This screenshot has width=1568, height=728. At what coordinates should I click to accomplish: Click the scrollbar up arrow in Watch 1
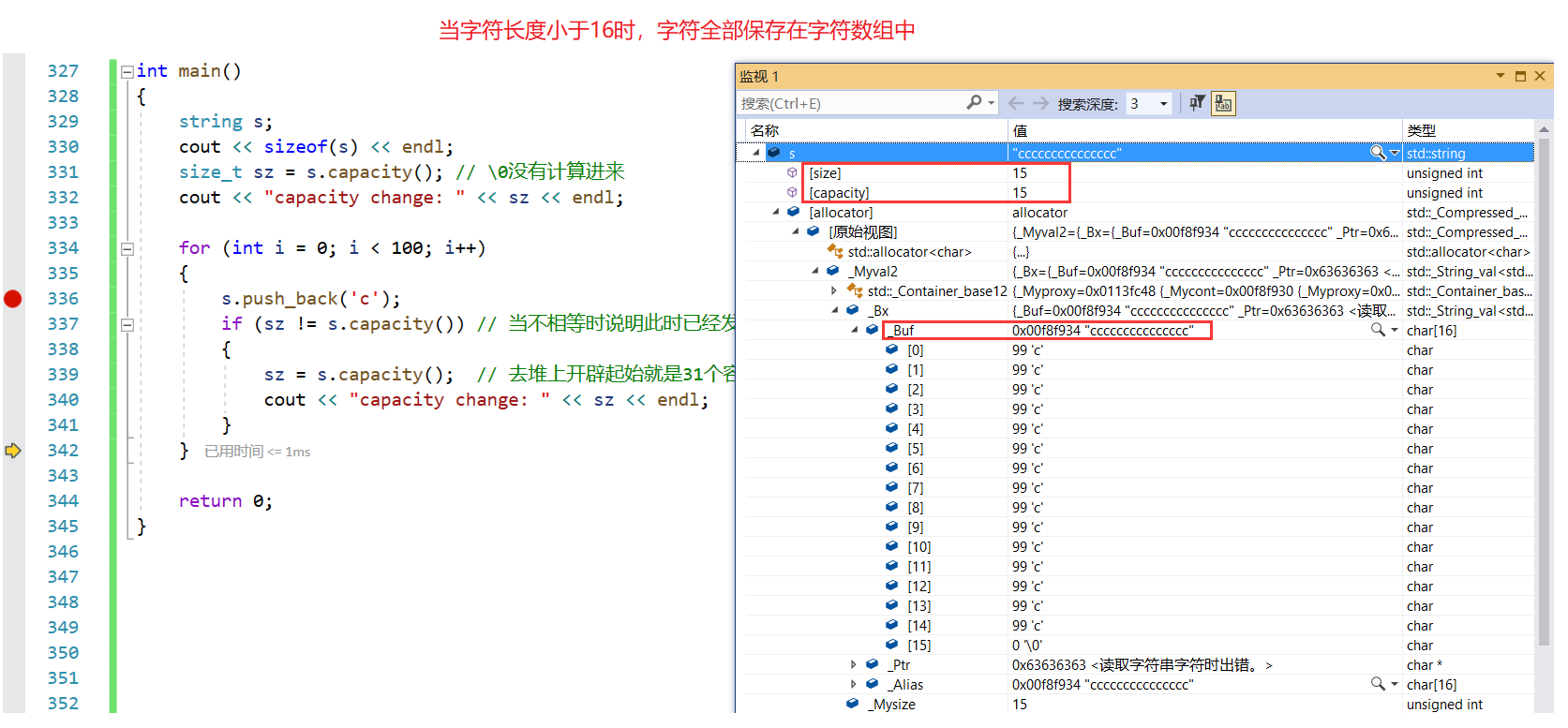click(1544, 130)
